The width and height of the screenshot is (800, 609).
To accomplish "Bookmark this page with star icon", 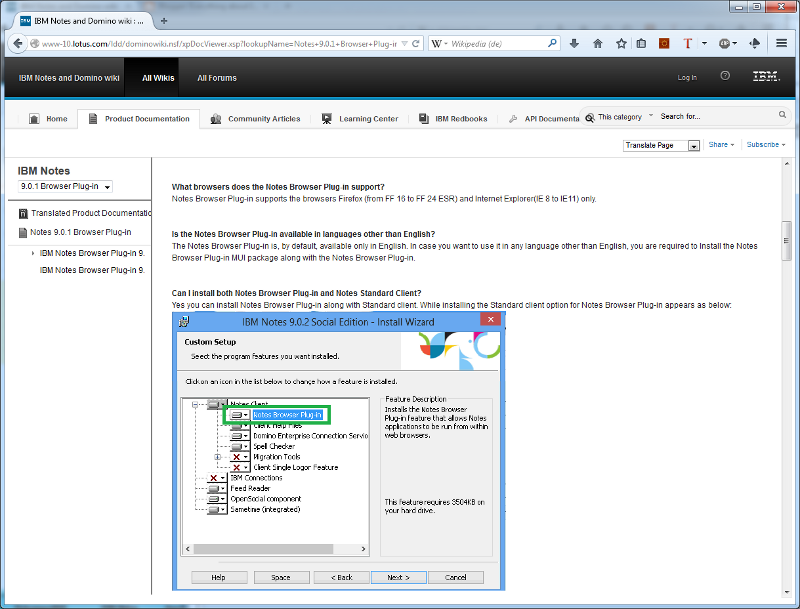I will [x=621, y=44].
